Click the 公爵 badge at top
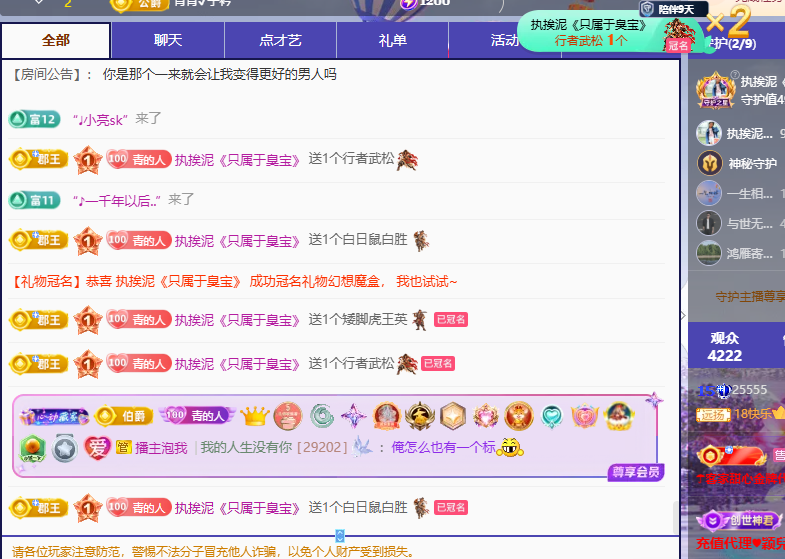This screenshot has width=785, height=559. [139, 4]
